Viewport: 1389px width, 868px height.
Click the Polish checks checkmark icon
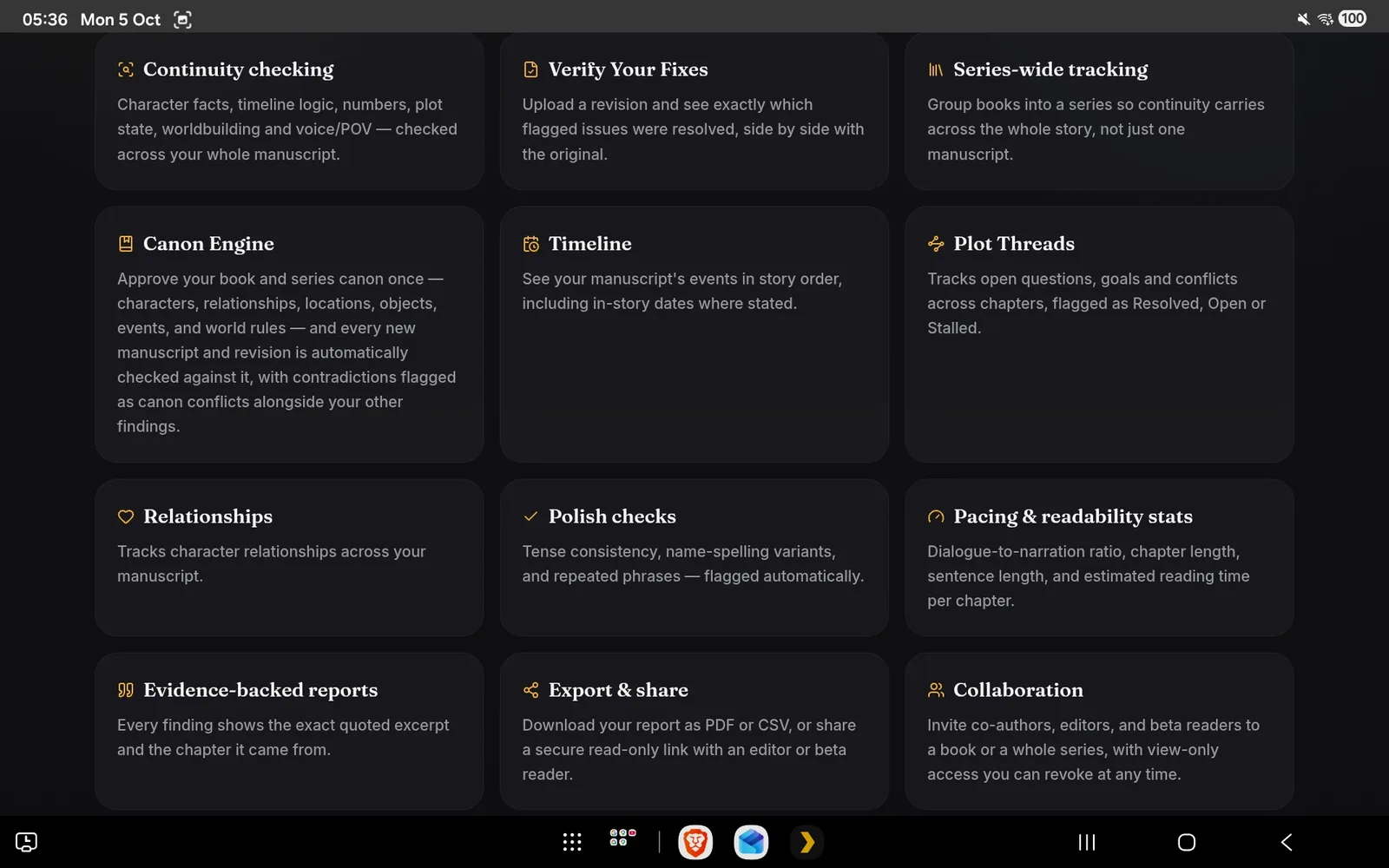530,516
